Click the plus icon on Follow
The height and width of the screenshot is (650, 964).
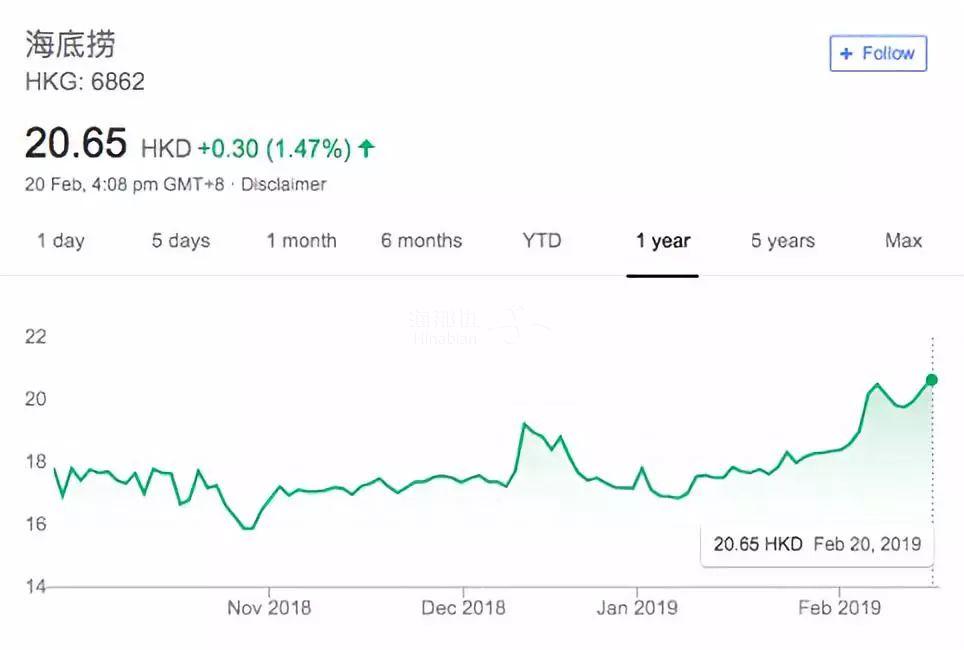[x=846, y=53]
